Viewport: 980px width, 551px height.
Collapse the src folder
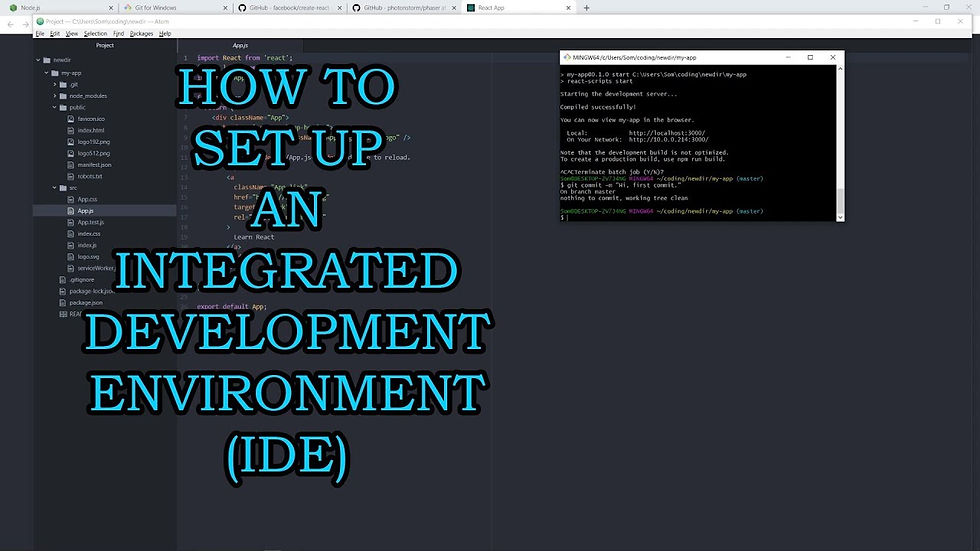pyautogui.click(x=55, y=187)
